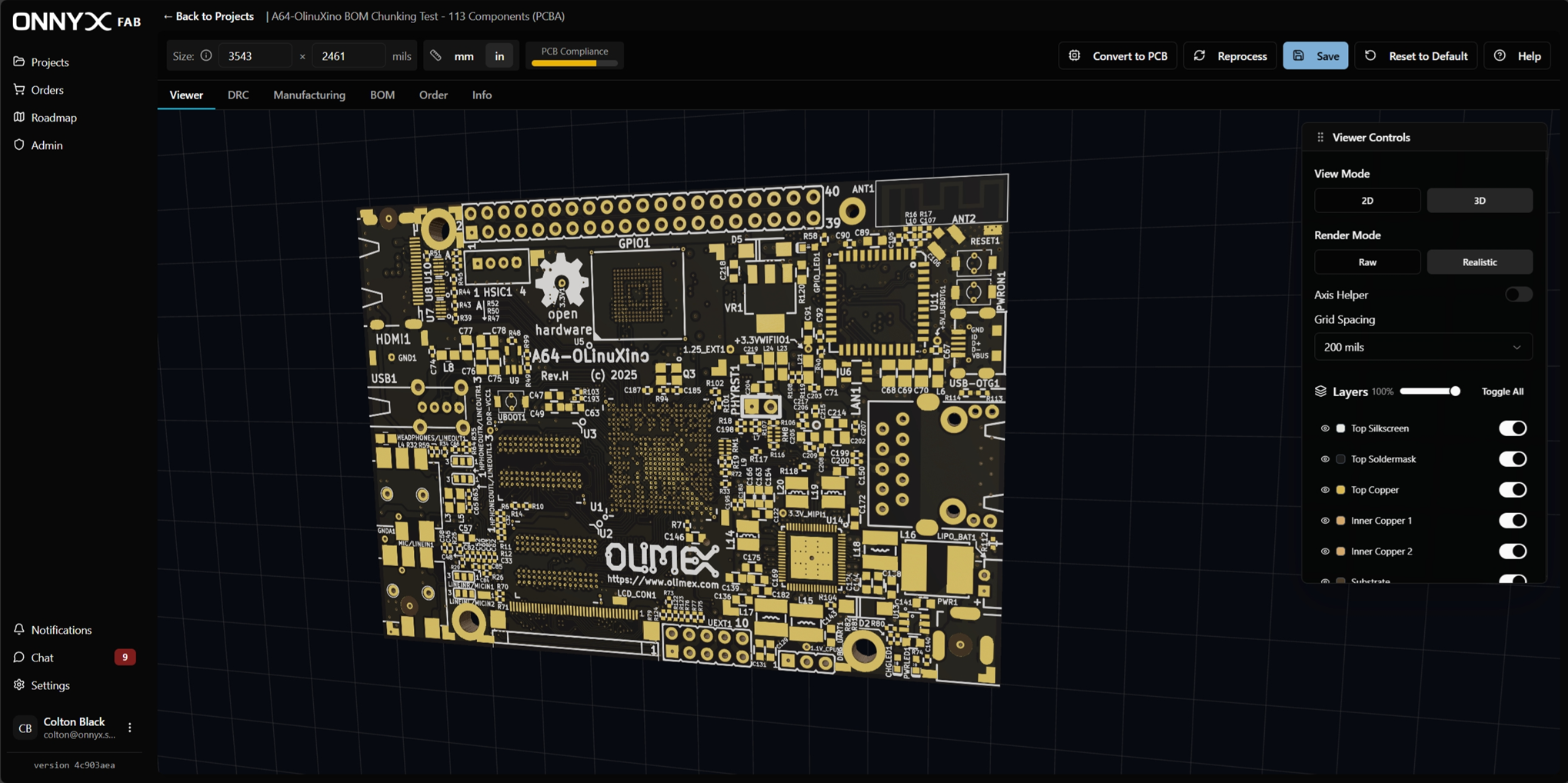Open Chat from the sidebar icon

pos(18,657)
